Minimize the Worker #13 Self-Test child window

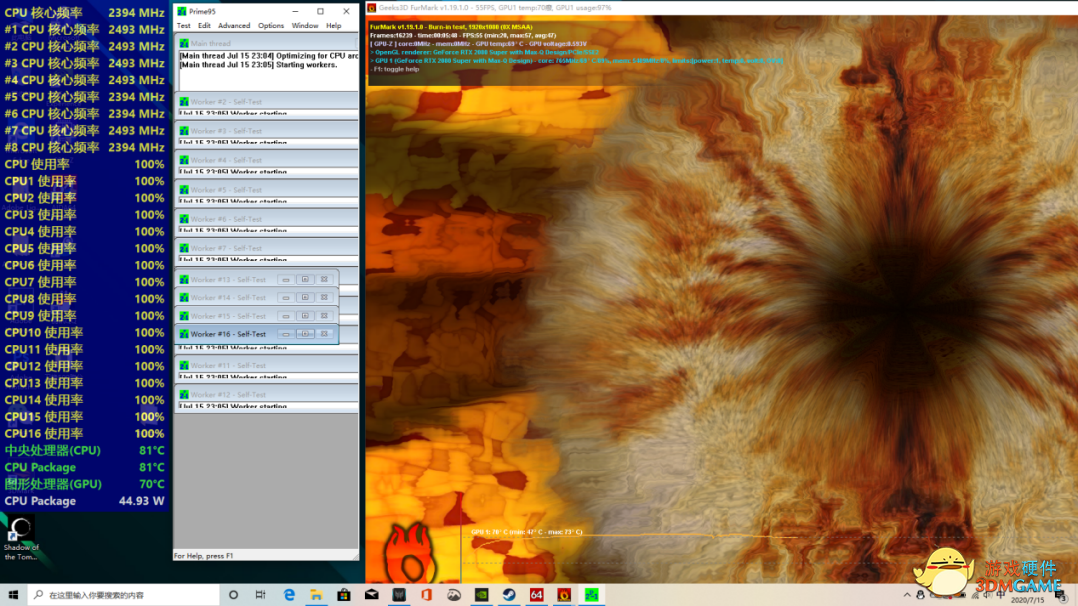pyautogui.click(x=286, y=279)
